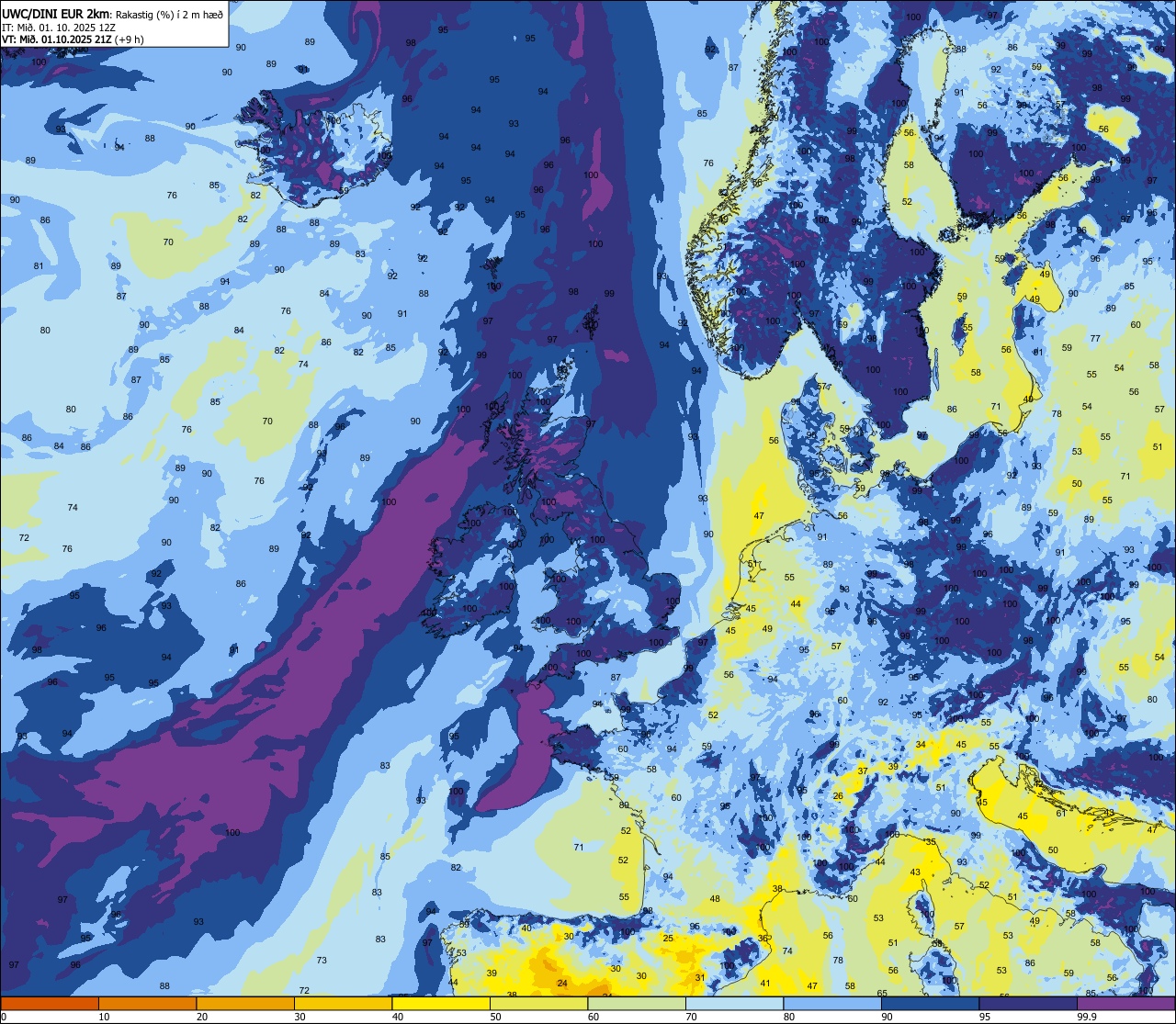Viewport: 1176px width, 1024px height.
Task: Click the '99.9' legend tick label
Action: tap(1088, 1017)
